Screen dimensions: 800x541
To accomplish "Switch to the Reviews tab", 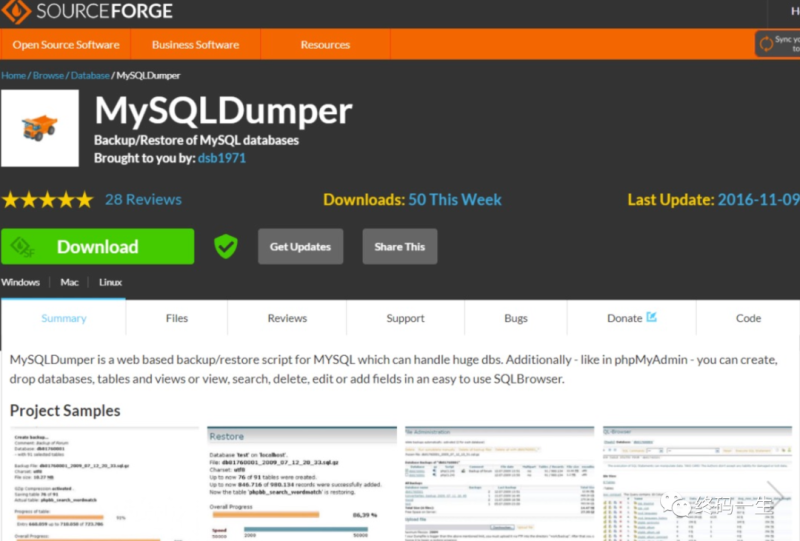I will [287, 318].
